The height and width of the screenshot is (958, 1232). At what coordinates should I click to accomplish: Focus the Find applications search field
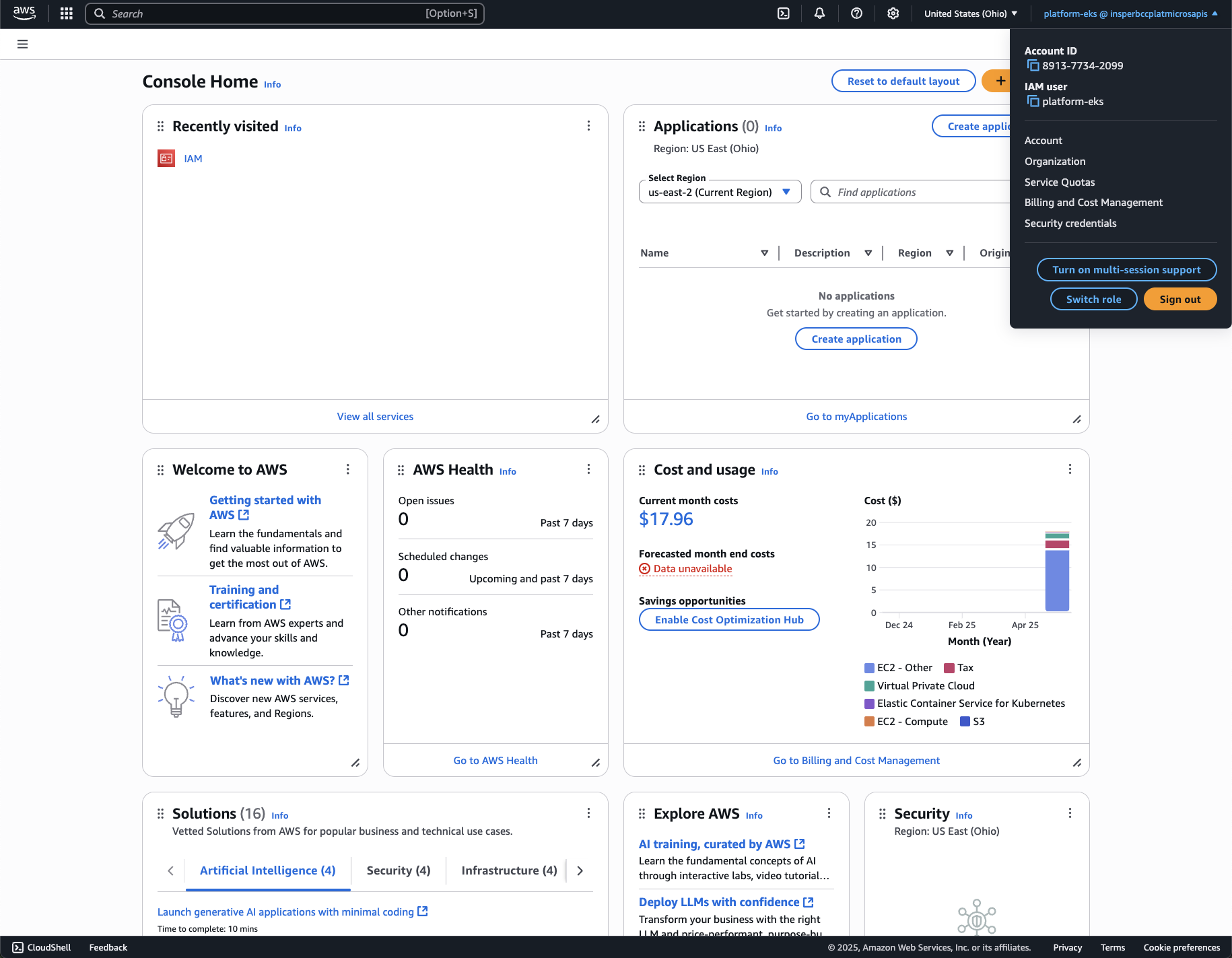(916, 193)
